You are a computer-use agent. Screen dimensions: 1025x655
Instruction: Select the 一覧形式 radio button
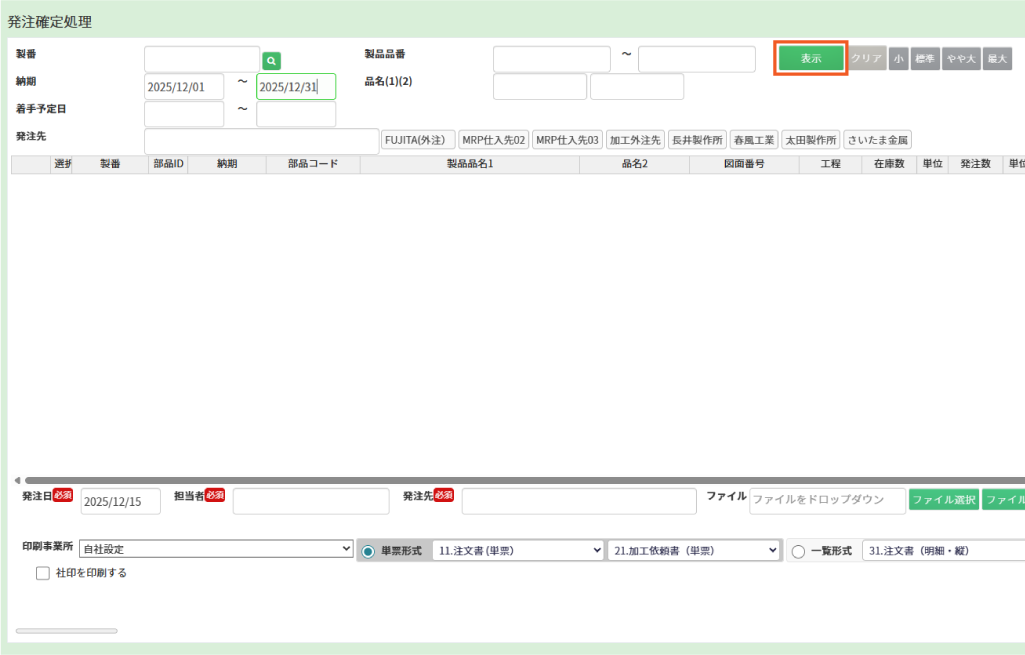tap(798, 551)
